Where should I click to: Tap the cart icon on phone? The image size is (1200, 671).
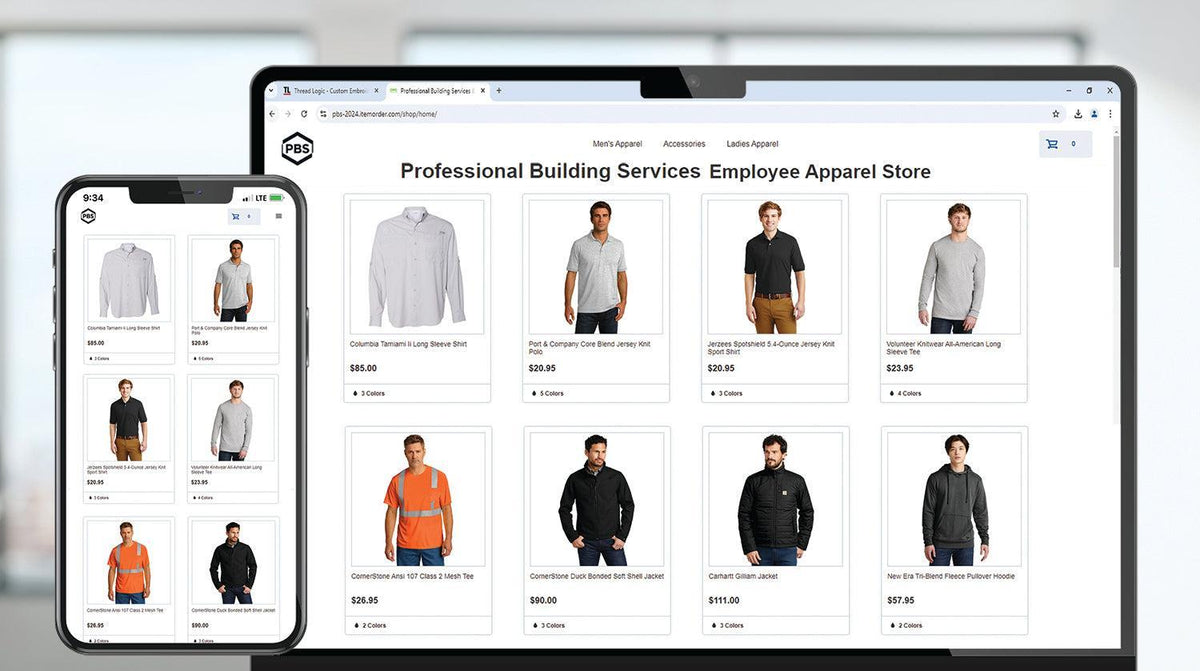243,216
